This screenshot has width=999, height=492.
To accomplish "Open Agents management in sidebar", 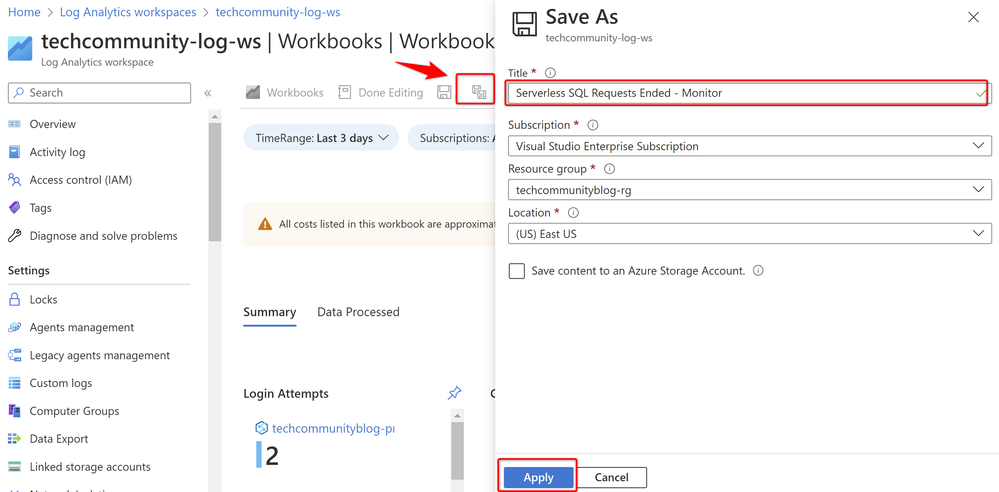I will [82, 327].
